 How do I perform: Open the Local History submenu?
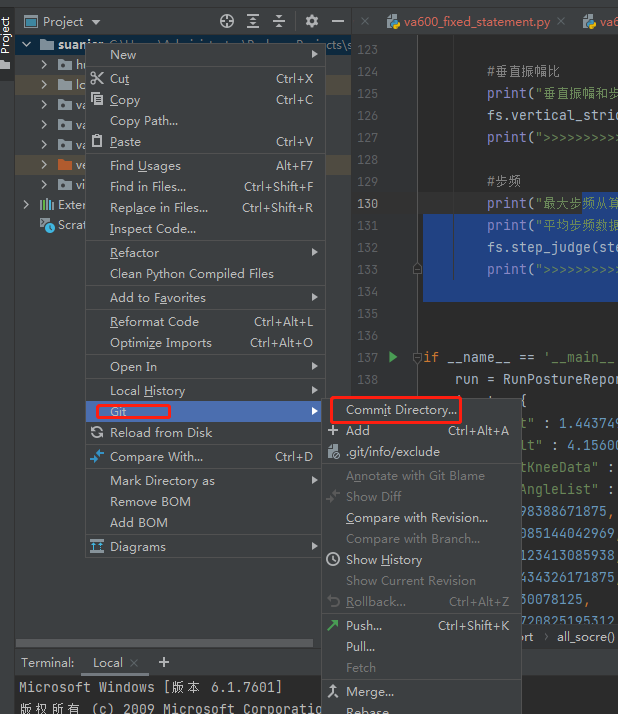coord(205,391)
